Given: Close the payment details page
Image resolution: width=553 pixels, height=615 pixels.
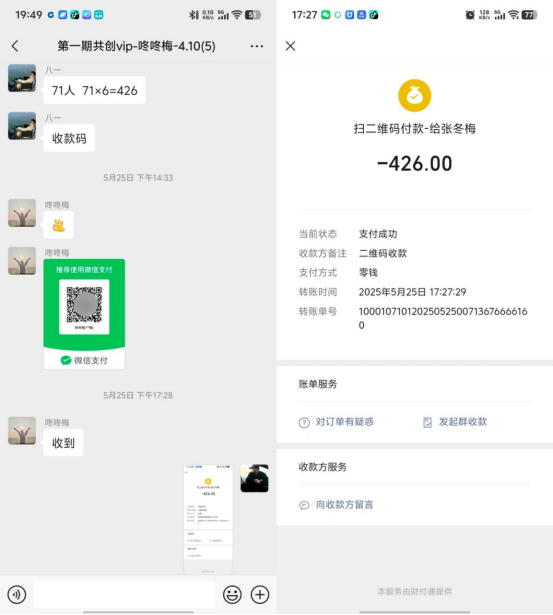Looking at the screenshot, I should point(291,46).
